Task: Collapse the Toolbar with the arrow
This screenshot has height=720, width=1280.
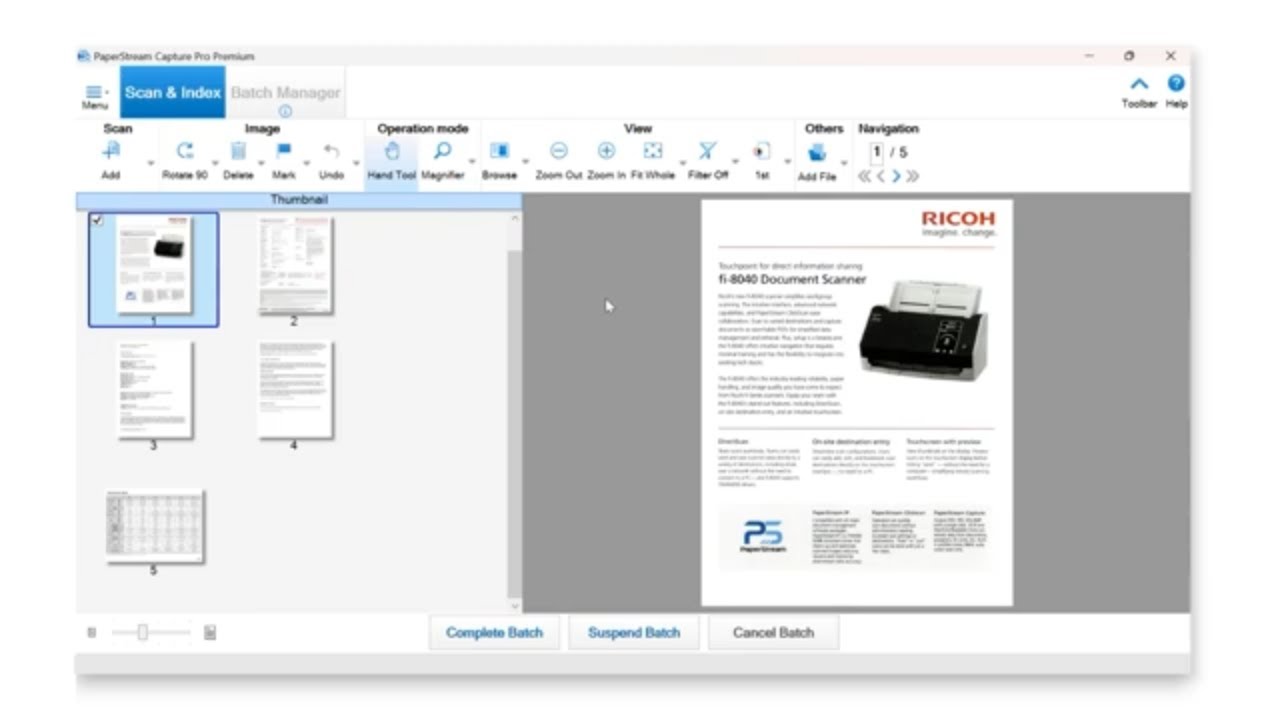Action: click(1139, 86)
